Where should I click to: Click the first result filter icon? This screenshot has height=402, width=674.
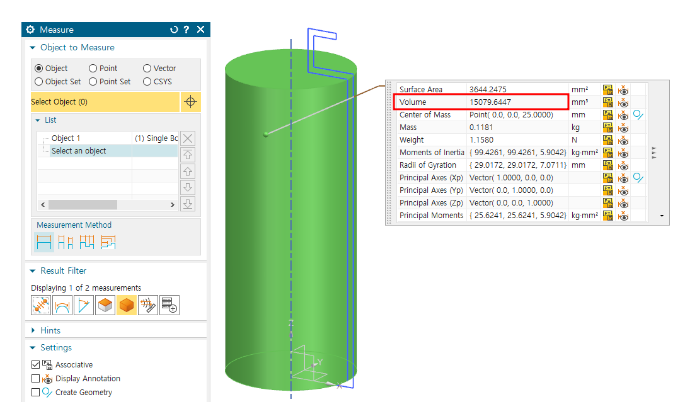point(41,305)
